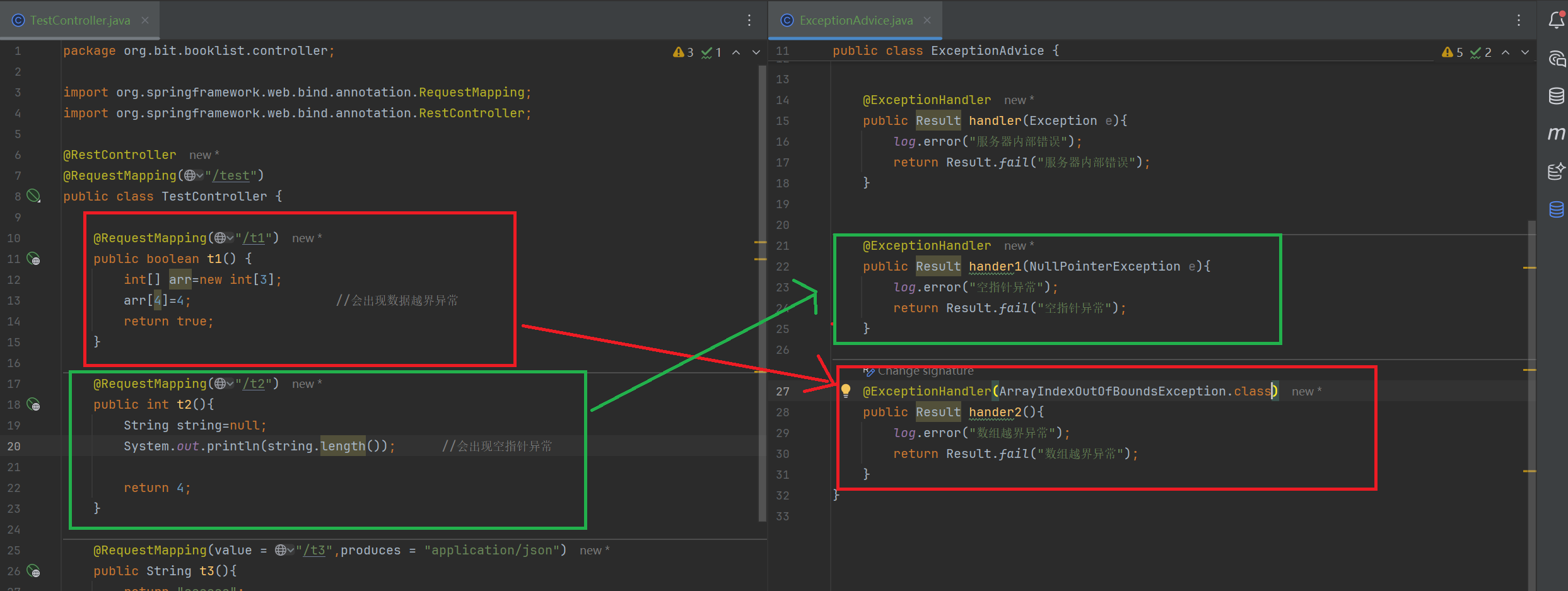Viewport: 1568px width, 591px height.
Task: Click "return true;" statement in t1()
Action: coord(168,321)
